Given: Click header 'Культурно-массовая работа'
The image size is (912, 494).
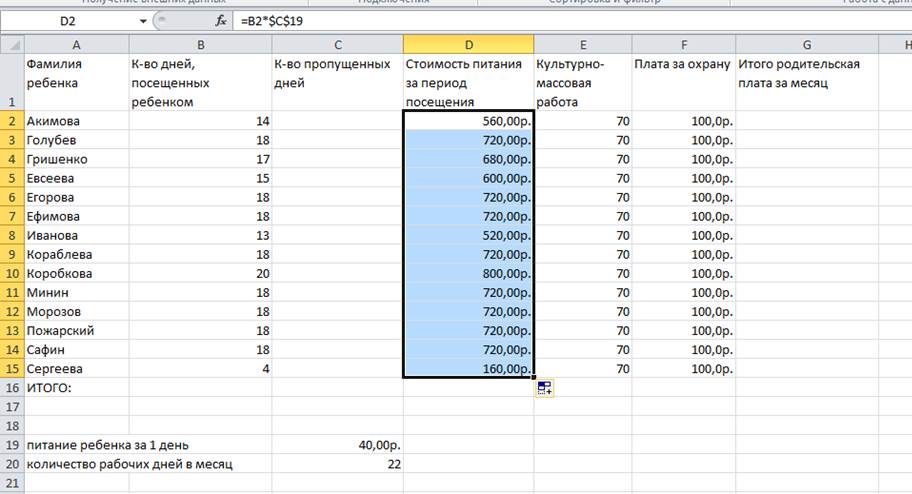Looking at the screenshot, I should pos(583,83).
